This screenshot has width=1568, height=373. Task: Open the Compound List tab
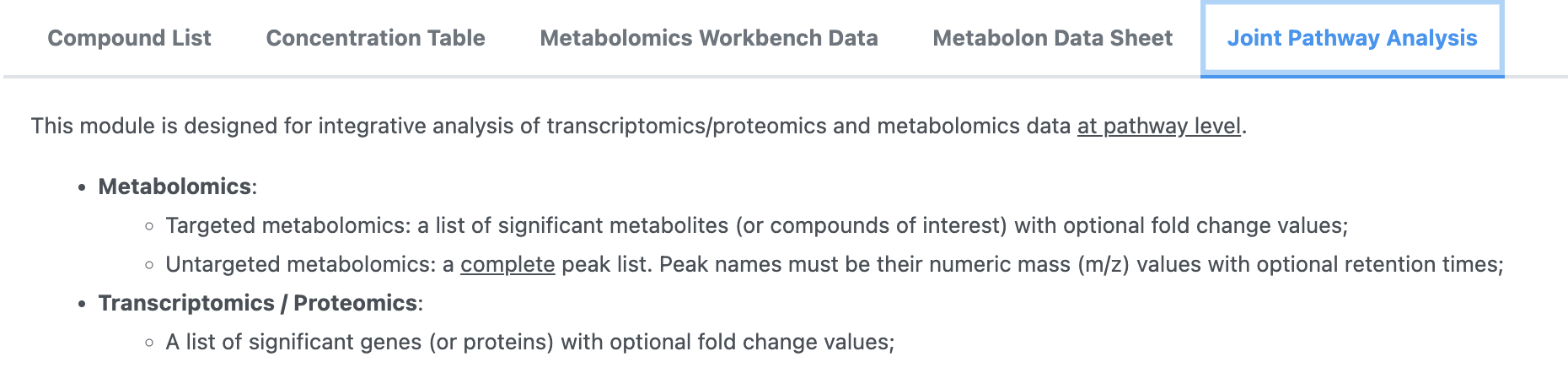point(129,38)
